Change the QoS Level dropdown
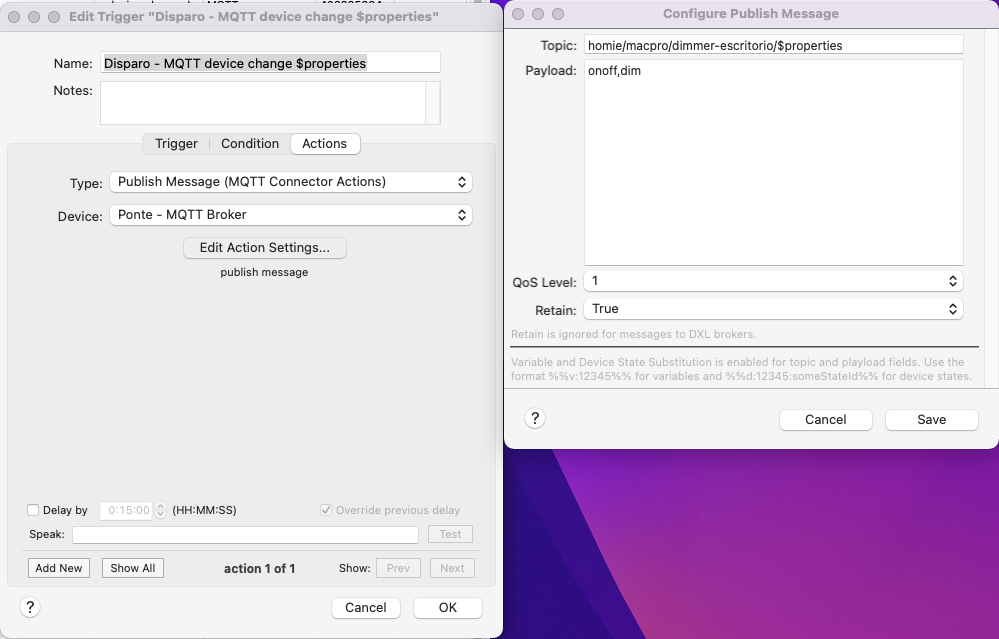Viewport: 999px width, 639px height. [773, 281]
